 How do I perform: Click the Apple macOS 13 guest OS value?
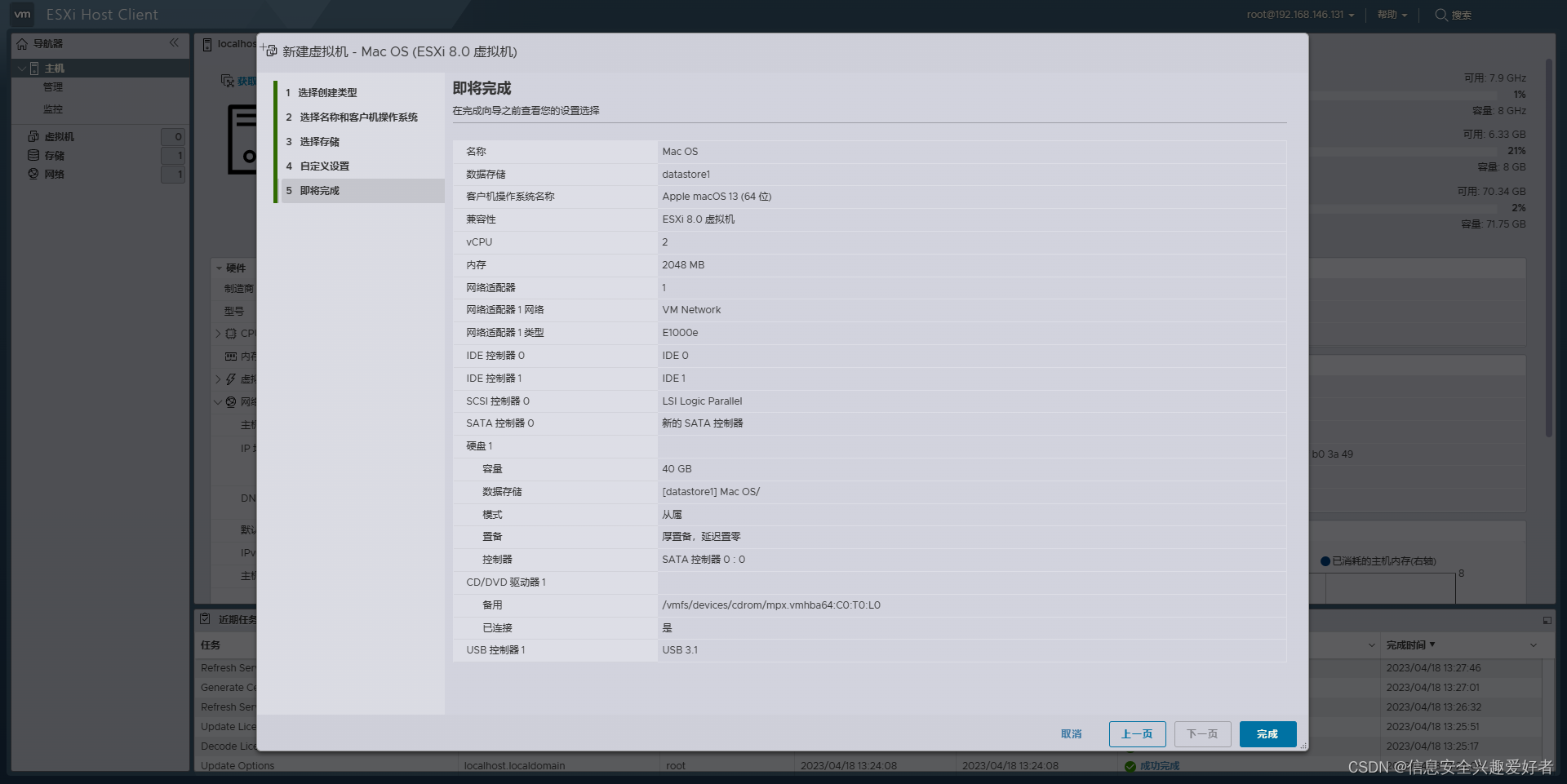coord(717,197)
